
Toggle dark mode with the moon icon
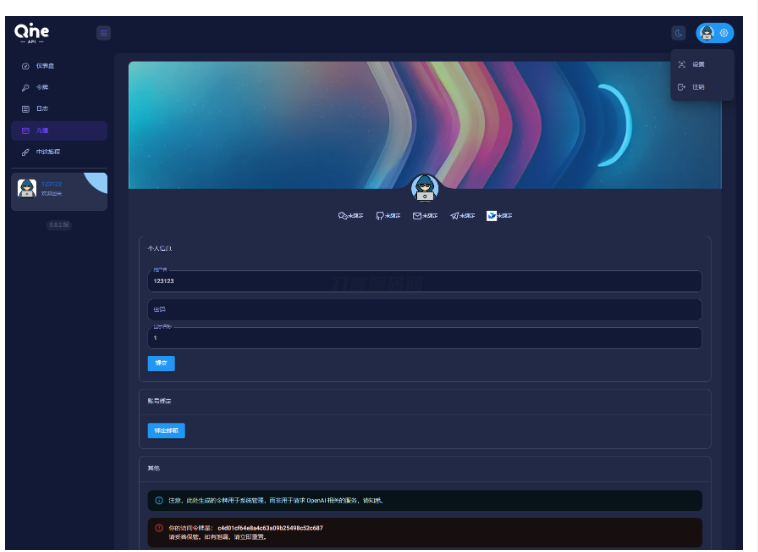[679, 33]
